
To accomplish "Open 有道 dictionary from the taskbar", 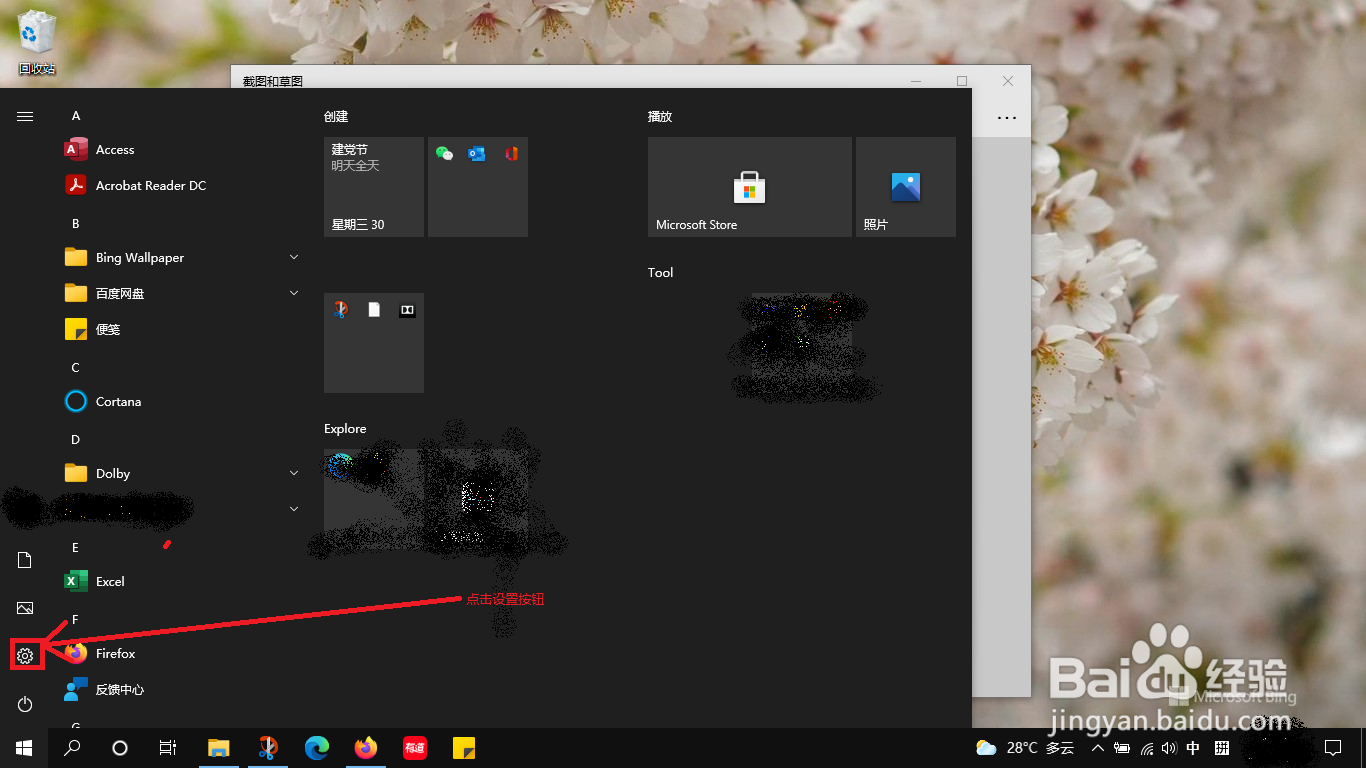I will coord(414,748).
